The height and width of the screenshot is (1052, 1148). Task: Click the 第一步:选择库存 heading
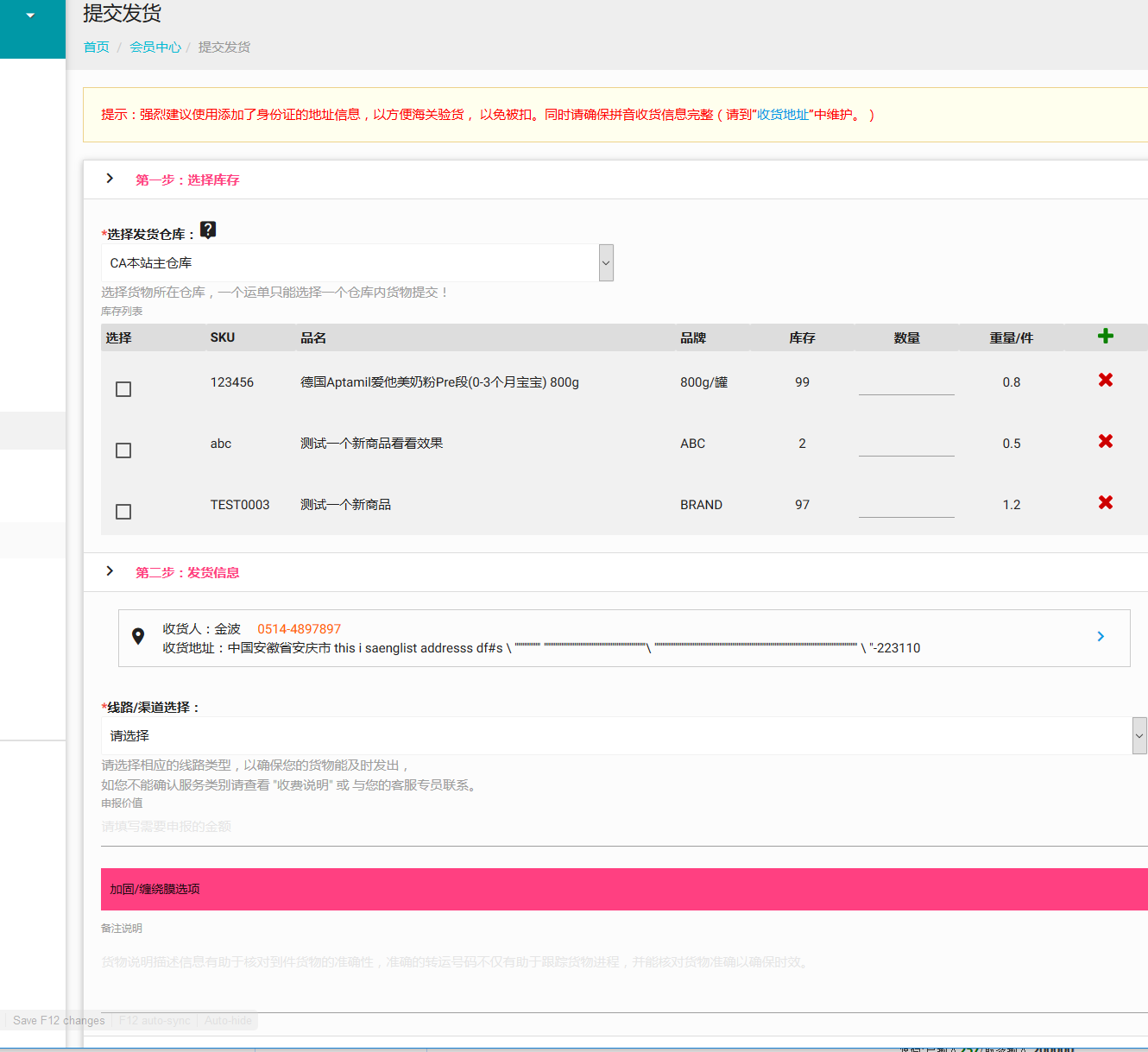pyautogui.click(x=187, y=180)
